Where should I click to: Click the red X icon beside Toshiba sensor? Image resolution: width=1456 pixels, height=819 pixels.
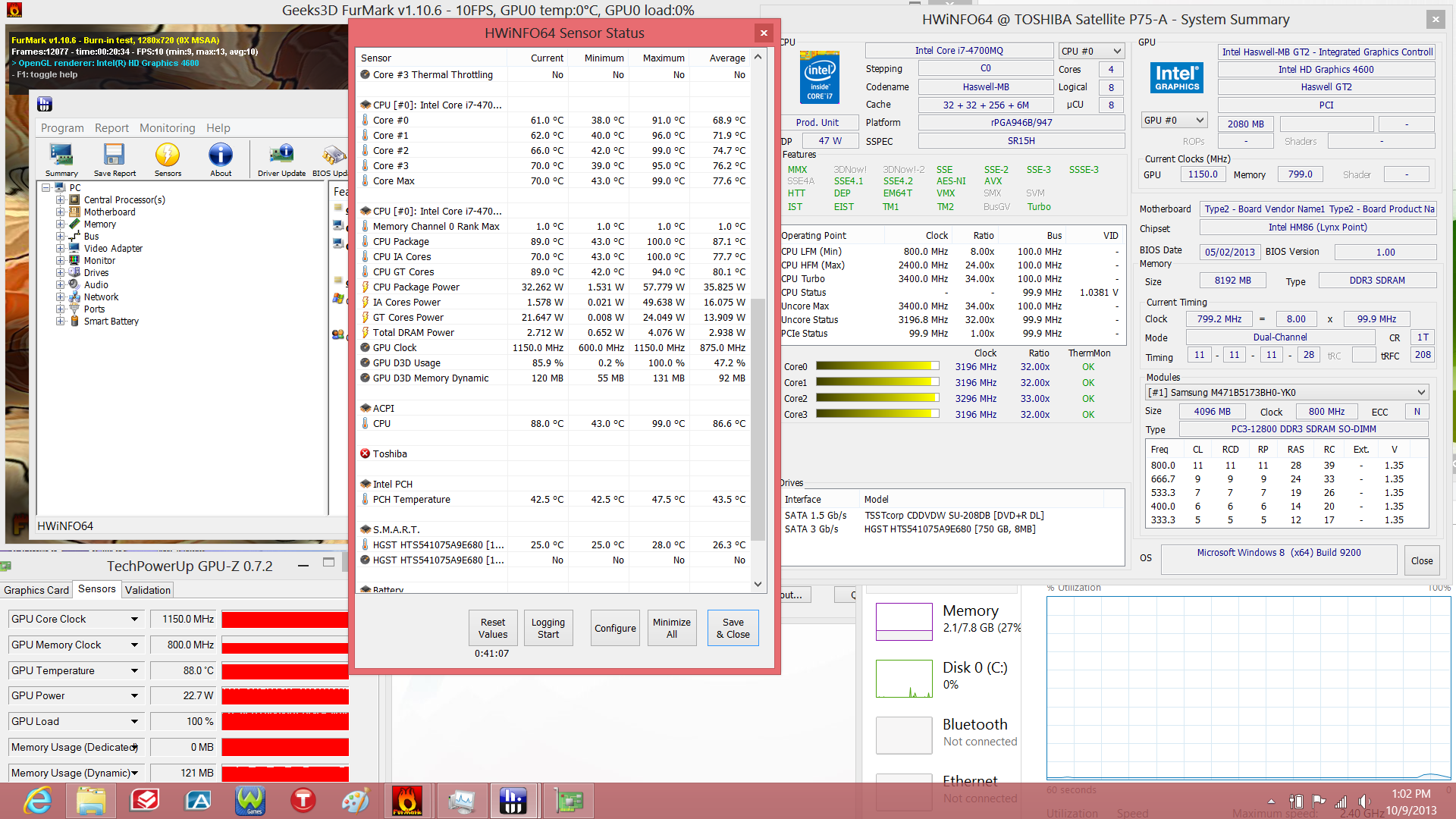tap(365, 453)
